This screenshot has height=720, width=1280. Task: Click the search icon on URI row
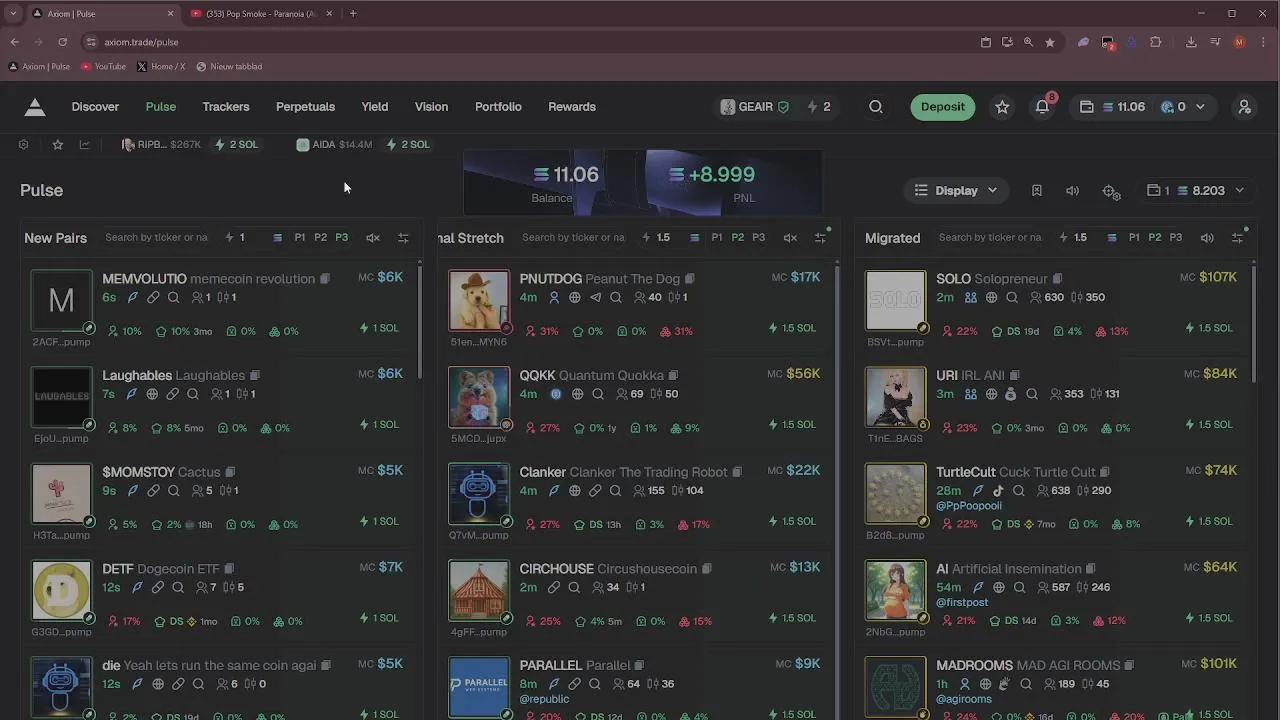tap(1031, 394)
